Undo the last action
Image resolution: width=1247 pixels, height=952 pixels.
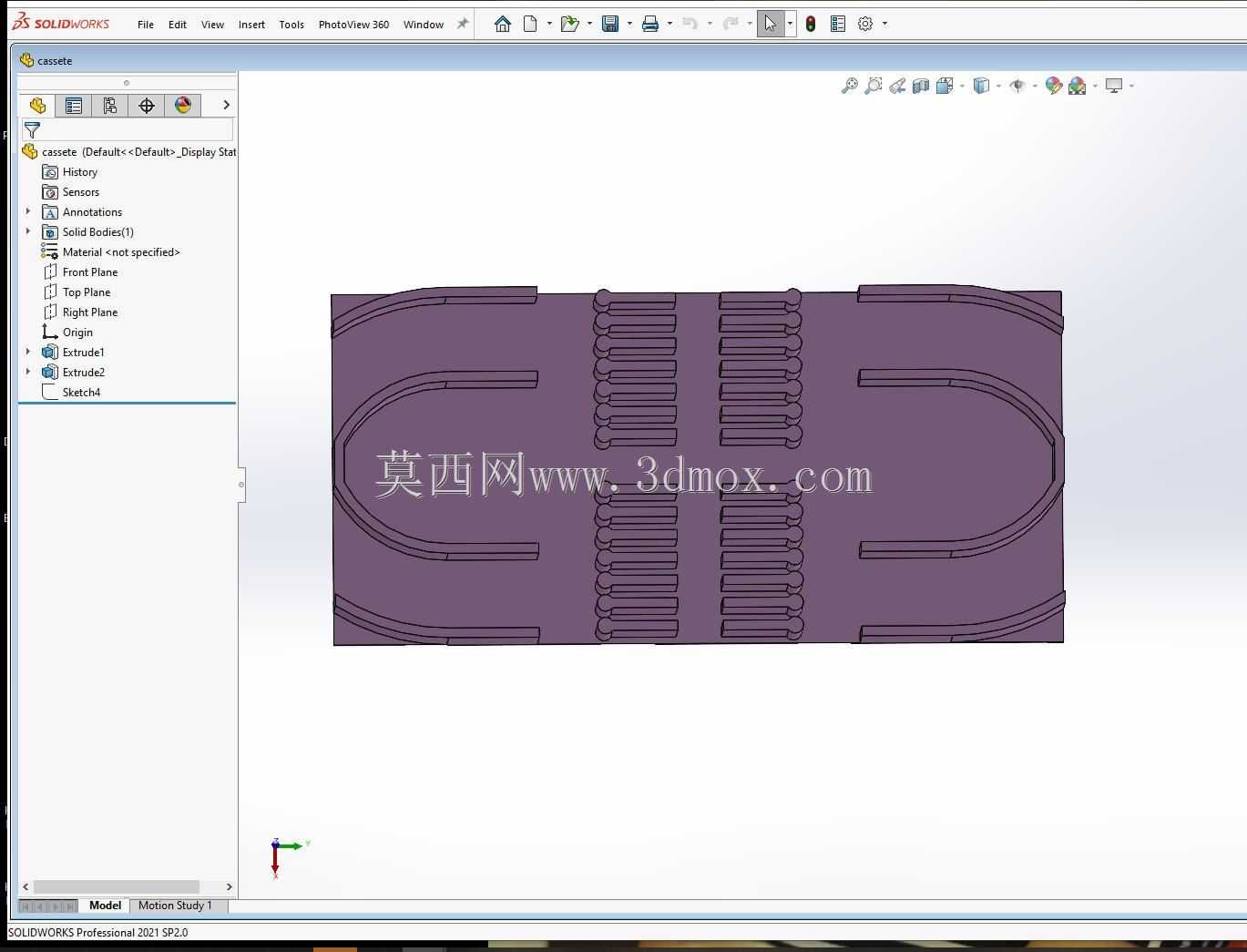[690, 24]
